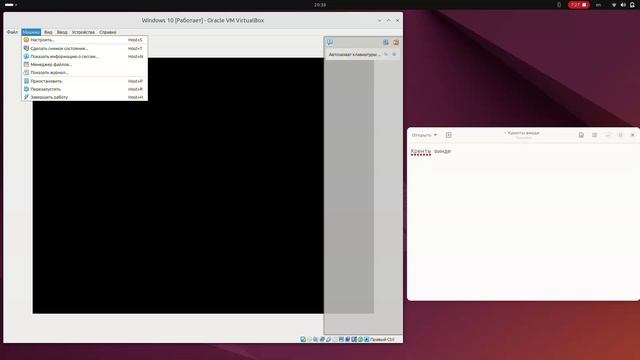
Task: Open the Справка menu
Action: pyautogui.click(x=108, y=32)
